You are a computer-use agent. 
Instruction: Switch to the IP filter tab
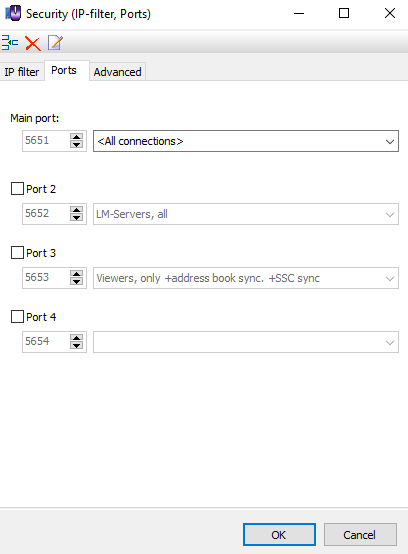coord(22,72)
